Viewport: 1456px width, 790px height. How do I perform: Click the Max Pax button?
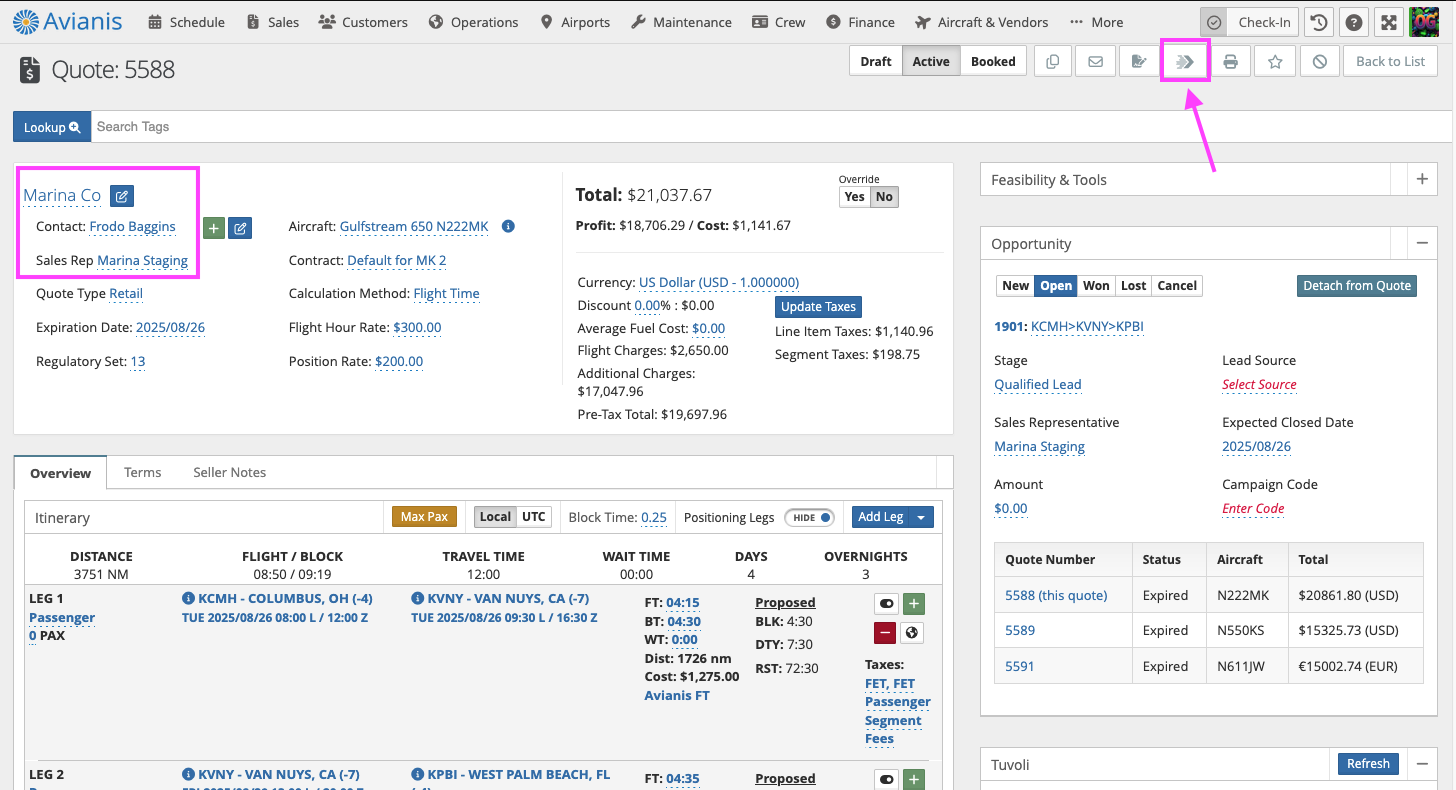(x=425, y=517)
